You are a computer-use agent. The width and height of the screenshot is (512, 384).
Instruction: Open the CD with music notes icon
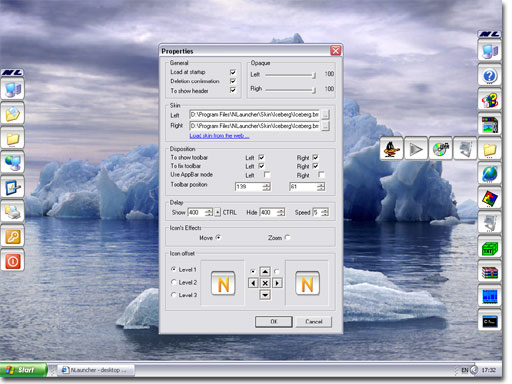[x=440, y=149]
